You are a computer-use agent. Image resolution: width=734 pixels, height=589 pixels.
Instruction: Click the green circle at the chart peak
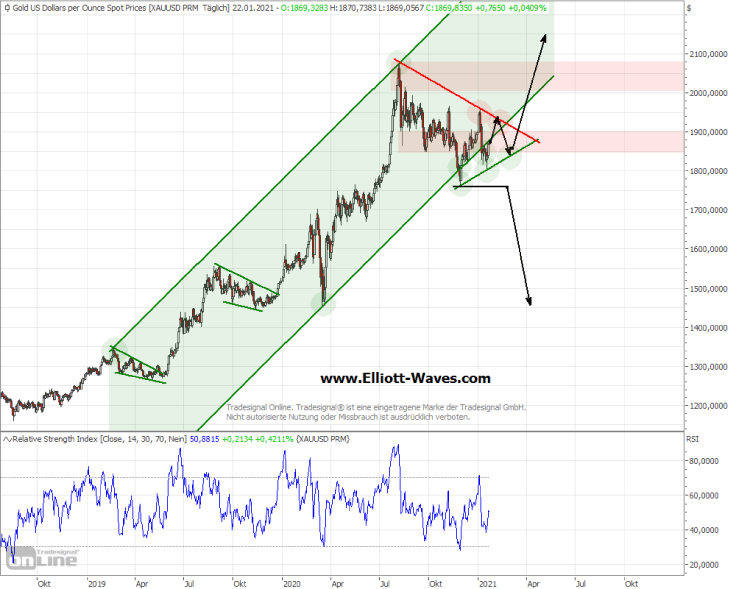click(x=397, y=63)
